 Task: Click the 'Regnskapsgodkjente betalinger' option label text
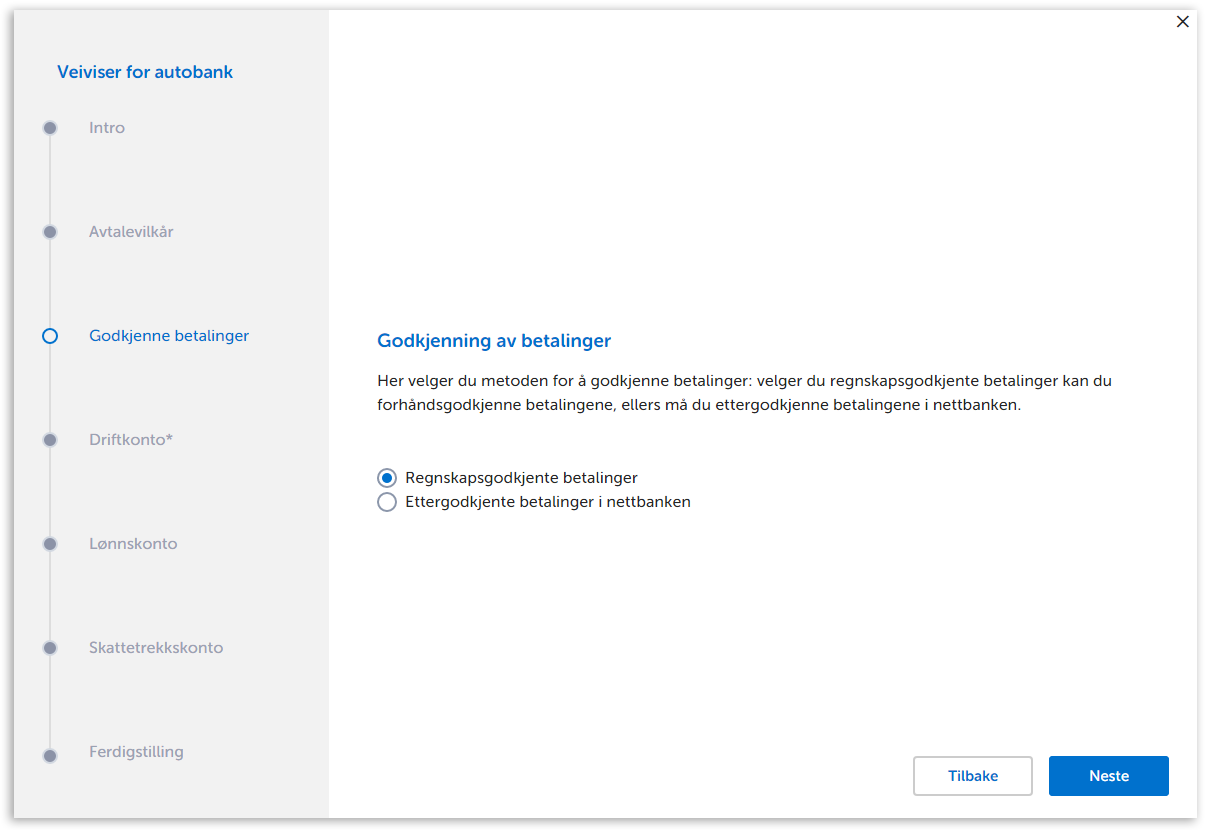click(521, 478)
